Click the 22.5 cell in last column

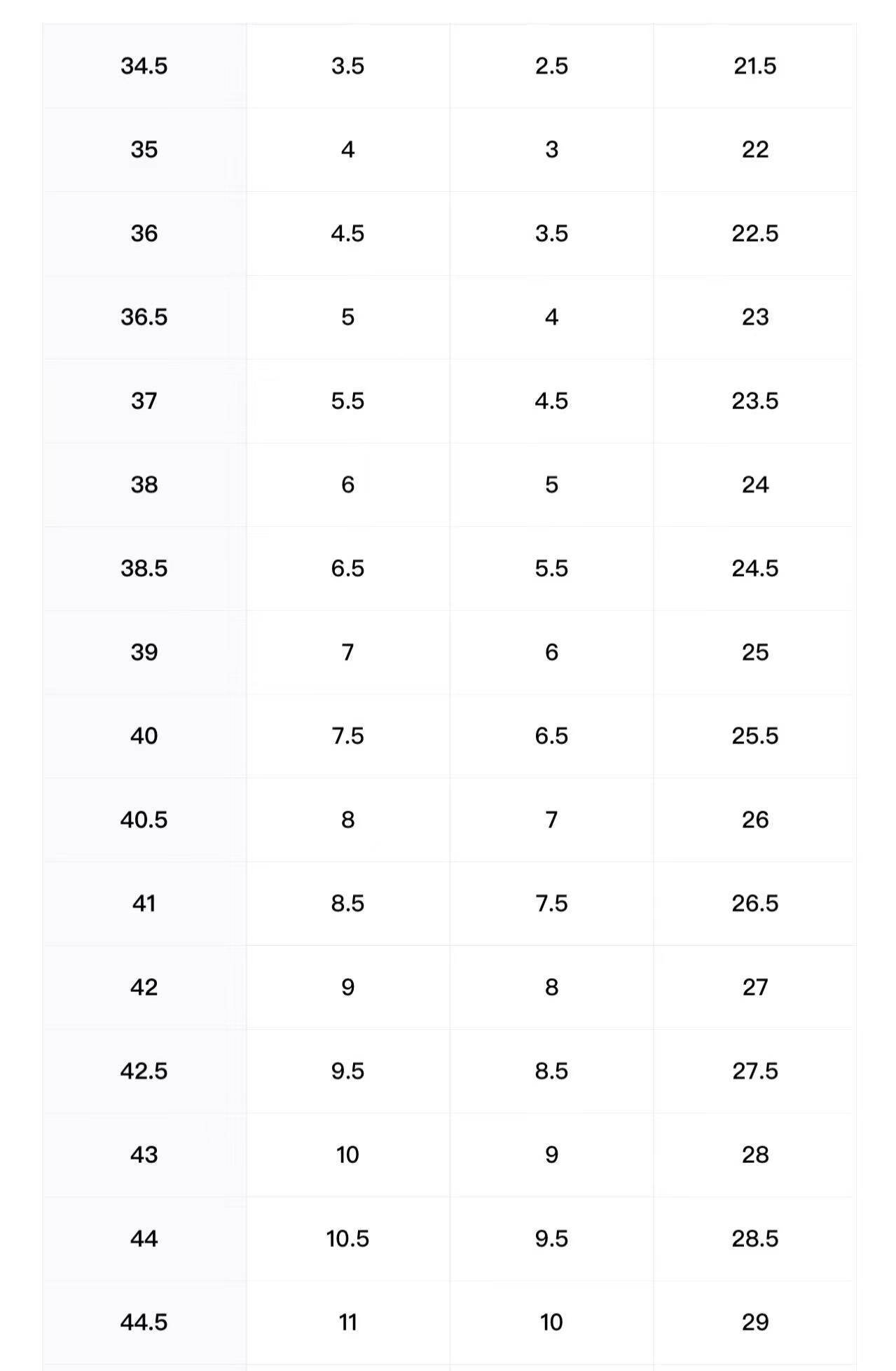click(x=754, y=233)
